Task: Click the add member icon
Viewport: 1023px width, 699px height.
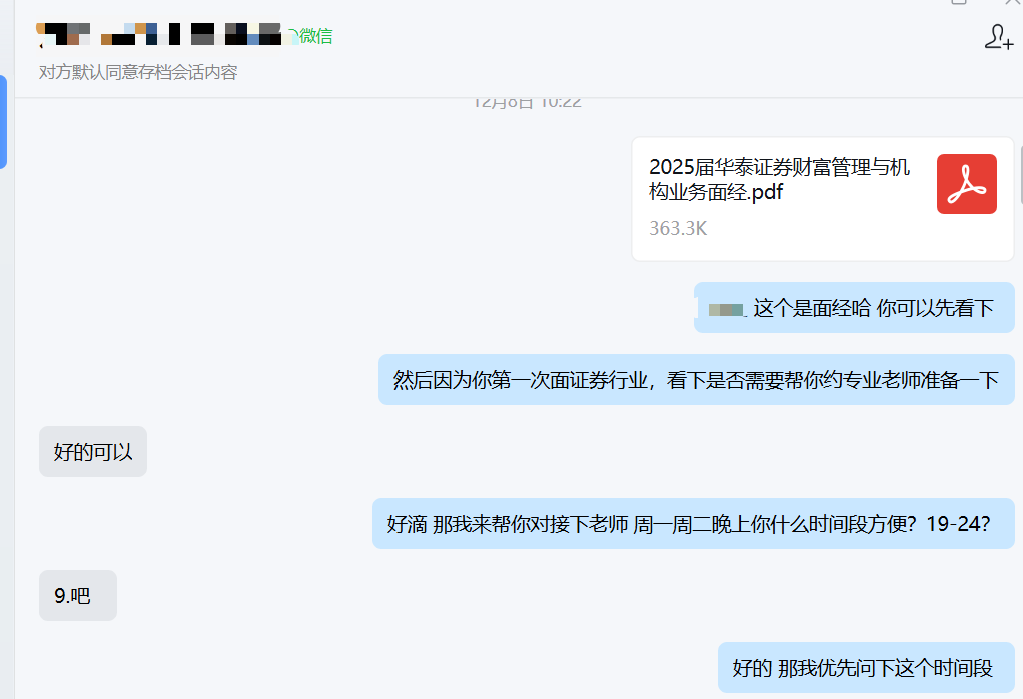Action: pyautogui.click(x=999, y=37)
